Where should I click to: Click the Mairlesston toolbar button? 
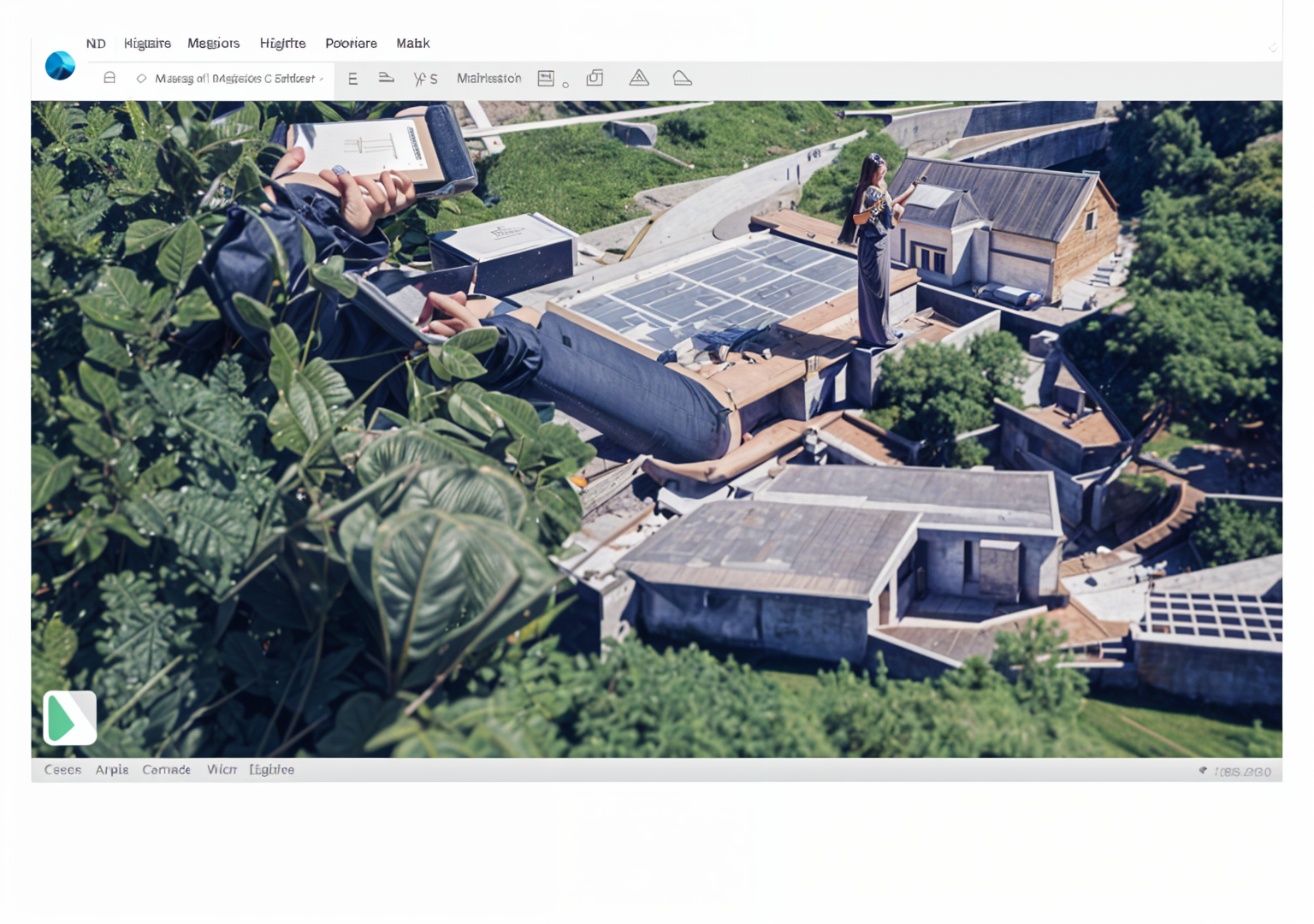point(488,79)
